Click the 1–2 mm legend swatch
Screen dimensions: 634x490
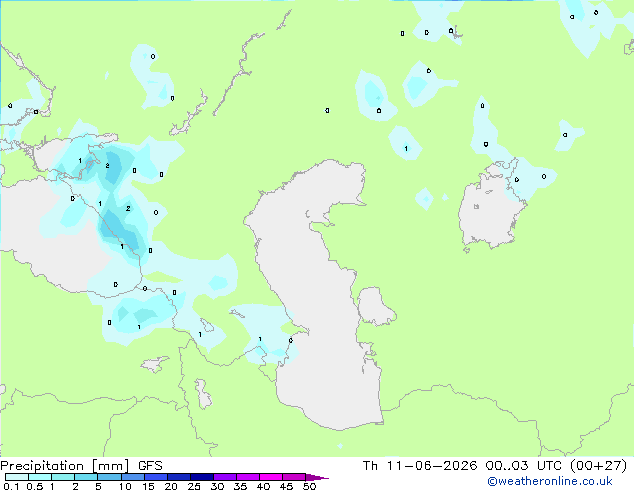tap(63, 477)
